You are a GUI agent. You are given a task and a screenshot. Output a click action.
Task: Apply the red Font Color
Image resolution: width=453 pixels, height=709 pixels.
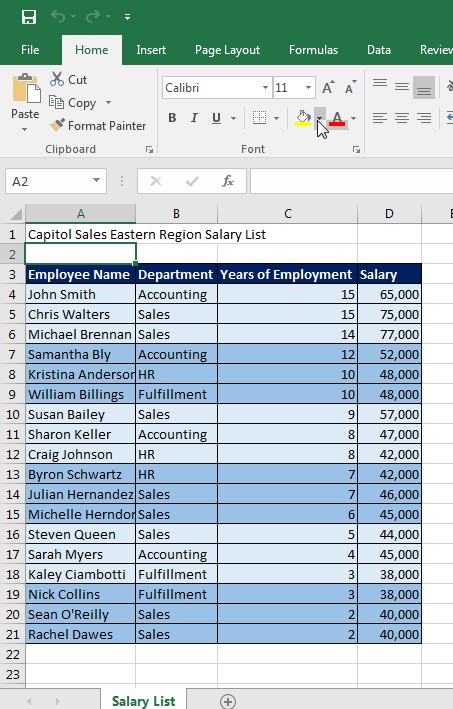pyautogui.click(x=338, y=118)
